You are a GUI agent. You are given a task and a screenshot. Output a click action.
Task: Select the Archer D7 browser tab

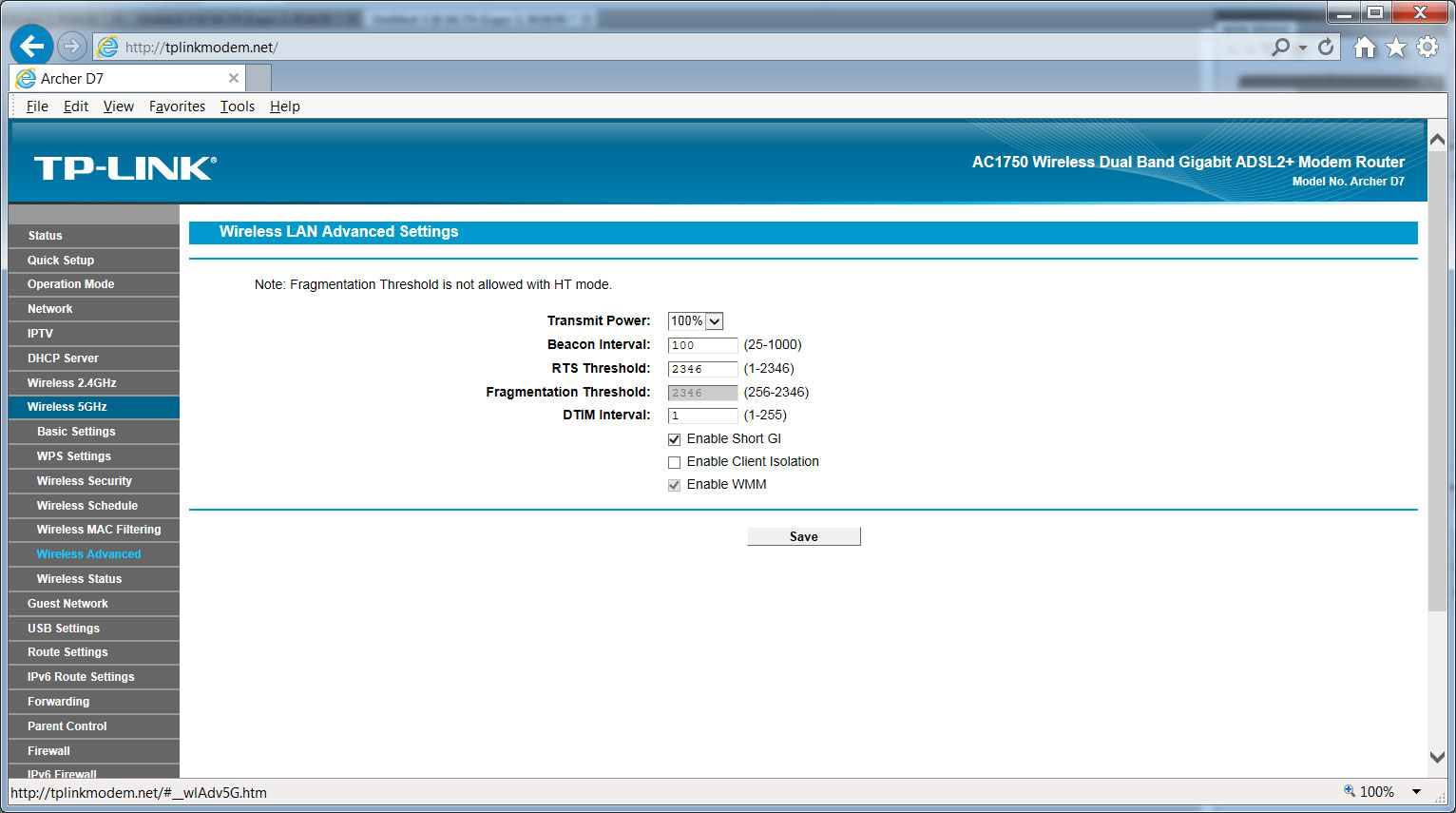(x=127, y=78)
